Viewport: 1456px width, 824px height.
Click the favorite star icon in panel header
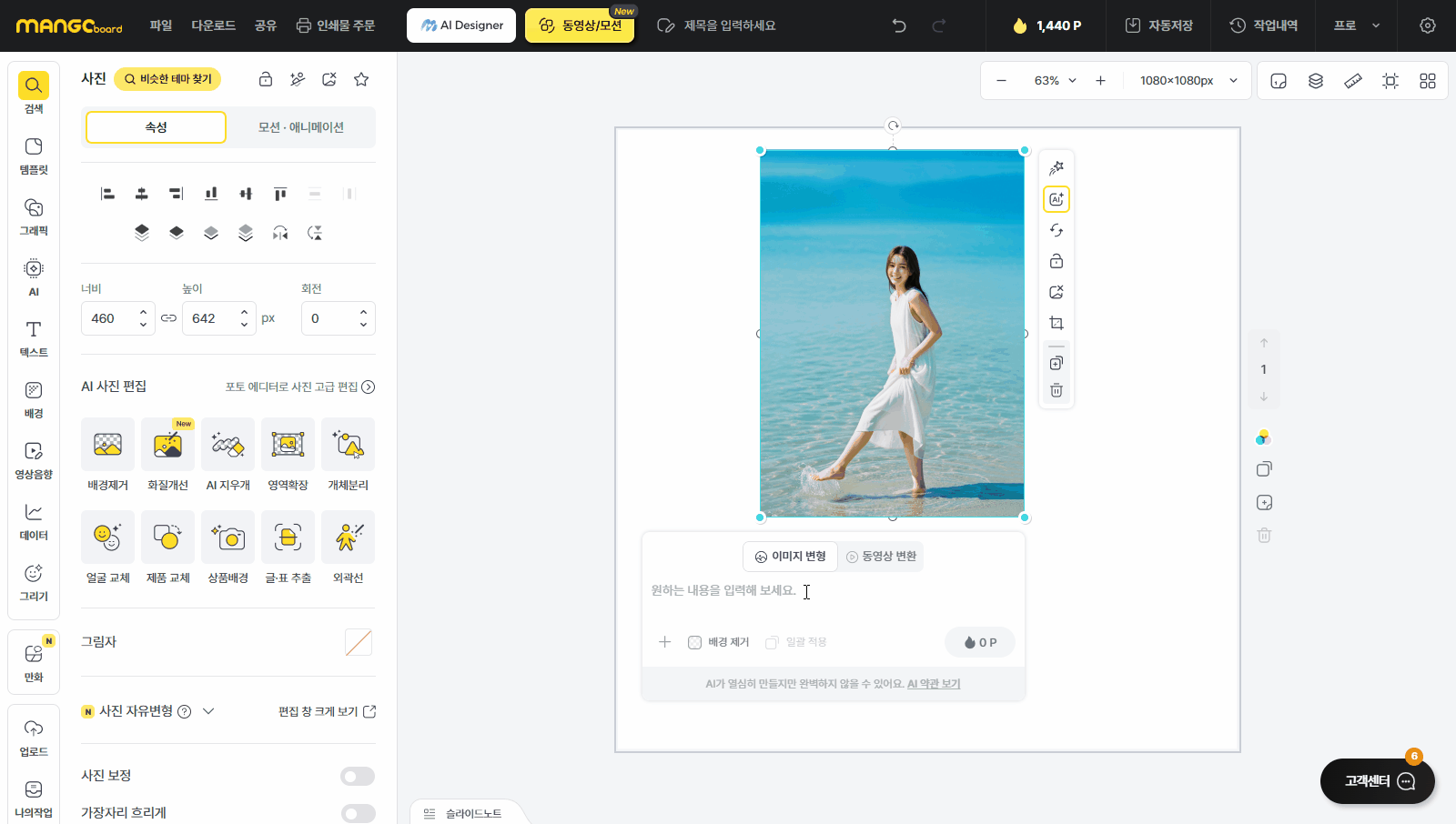point(361,79)
